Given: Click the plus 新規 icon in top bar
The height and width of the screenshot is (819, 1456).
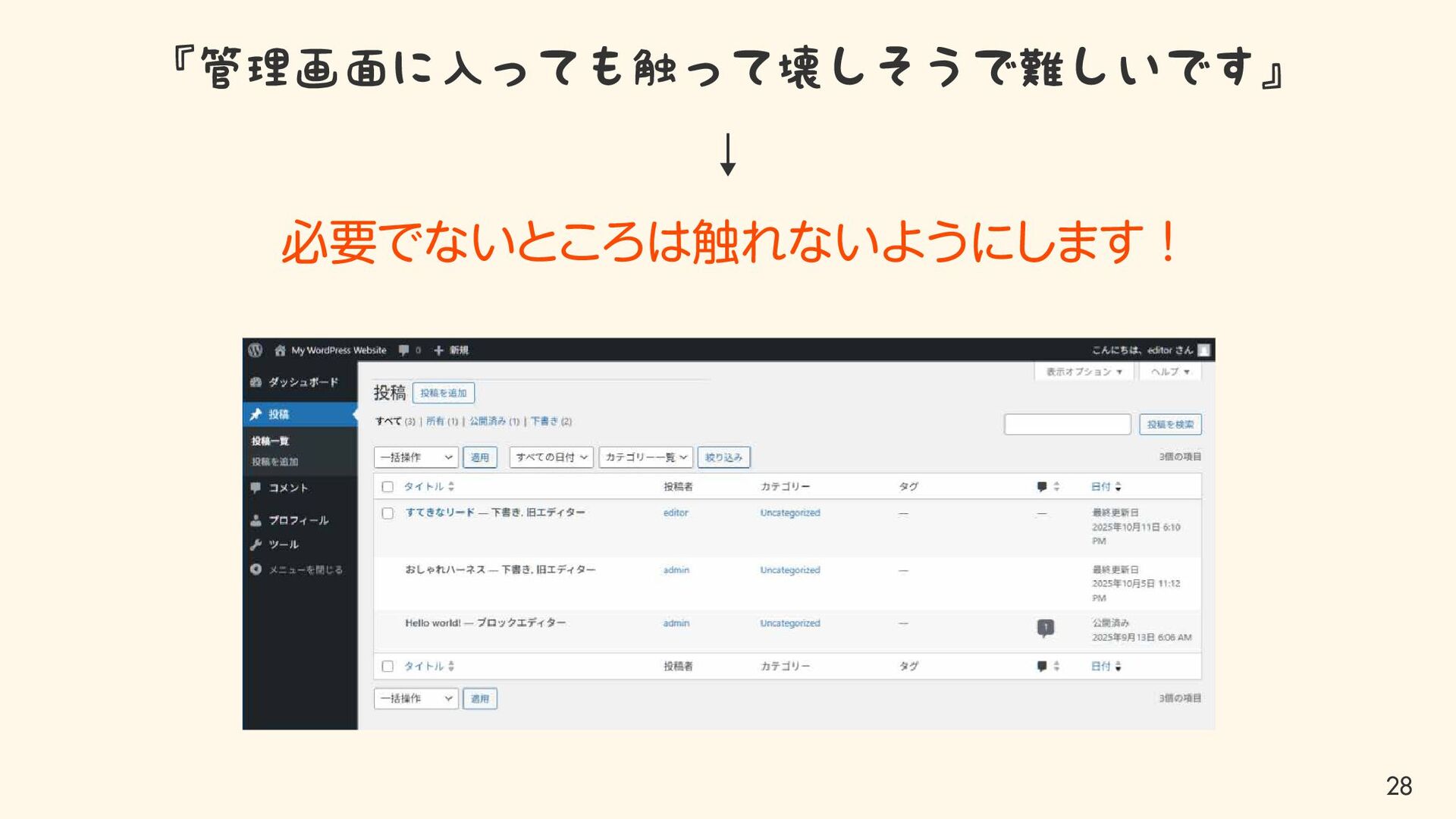Looking at the screenshot, I should (438, 350).
